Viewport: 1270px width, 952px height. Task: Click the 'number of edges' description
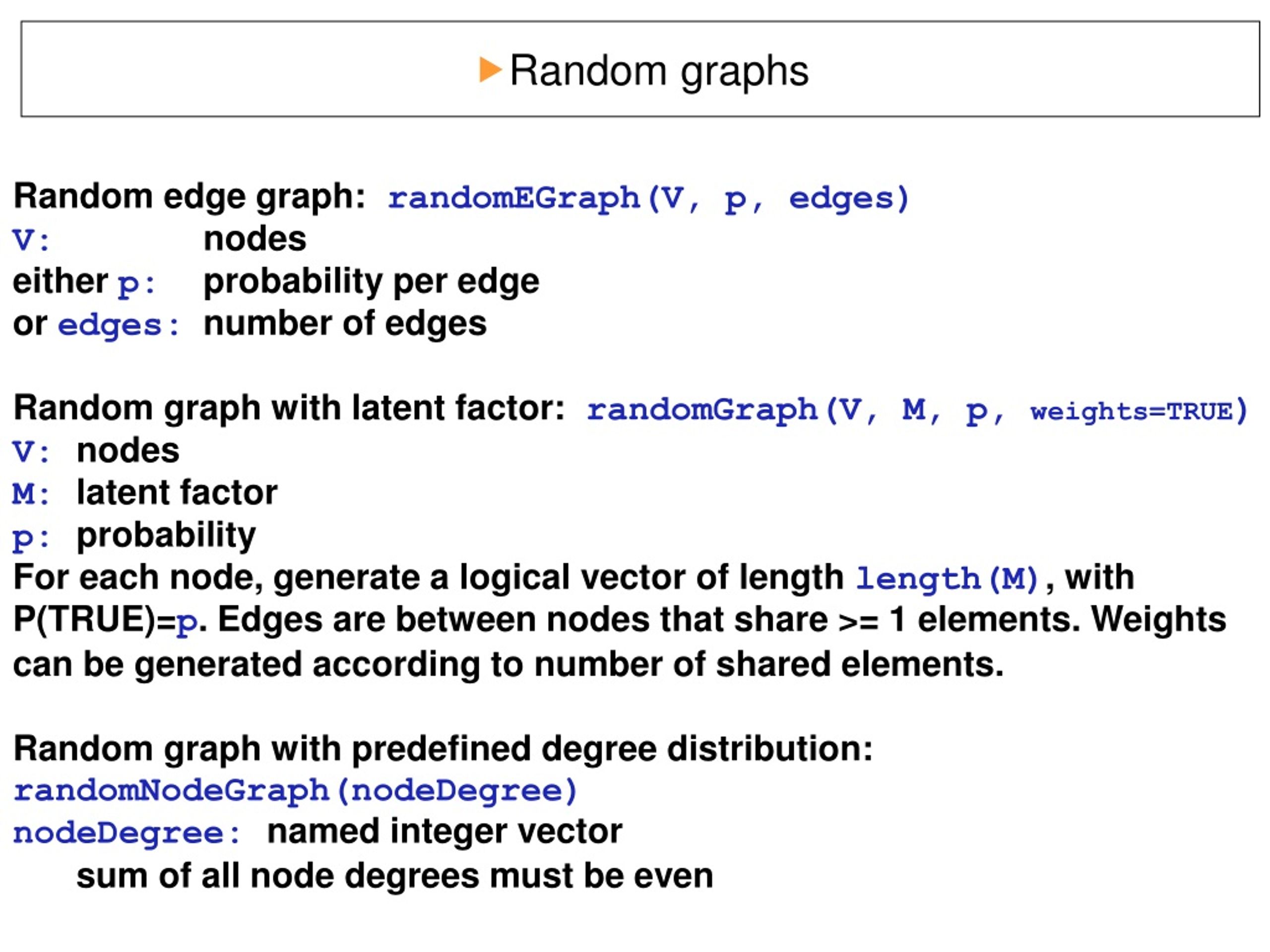pos(344,323)
